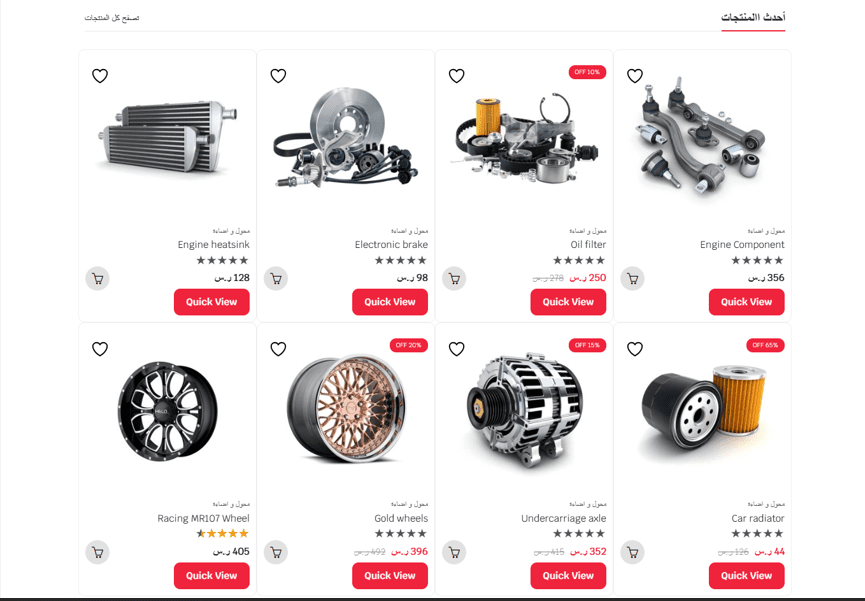Favorite Oil filter with the heart icon
865x601 pixels.
click(457, 76)
